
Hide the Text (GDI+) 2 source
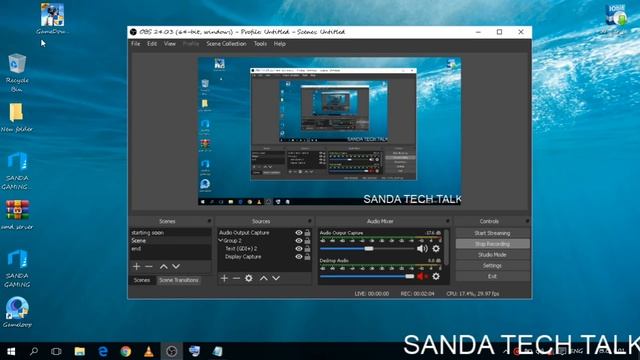pos(299,249)
